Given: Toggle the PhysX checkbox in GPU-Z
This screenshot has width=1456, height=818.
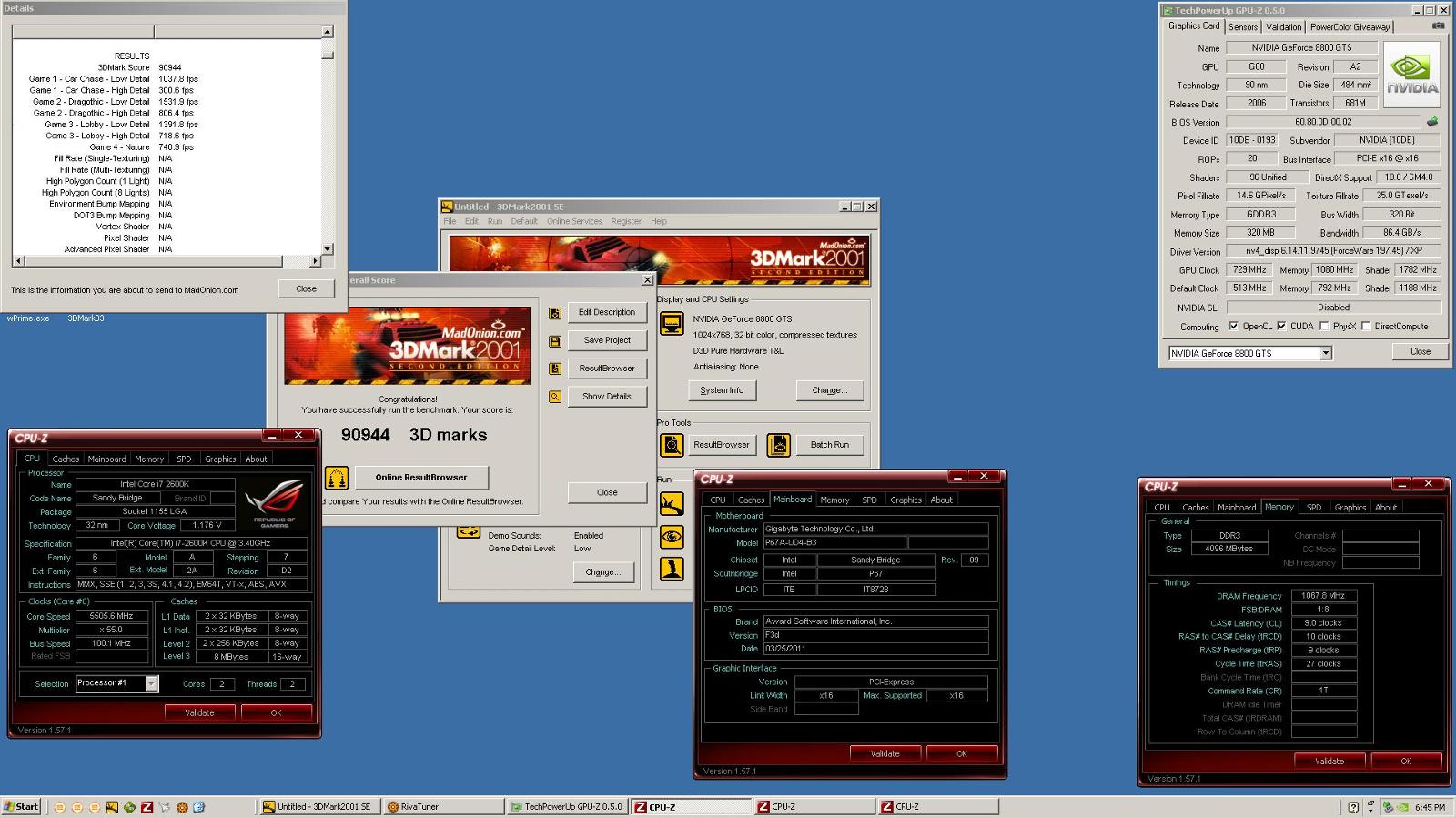Looking at the screenshot, I should [x=1324, y=326].
